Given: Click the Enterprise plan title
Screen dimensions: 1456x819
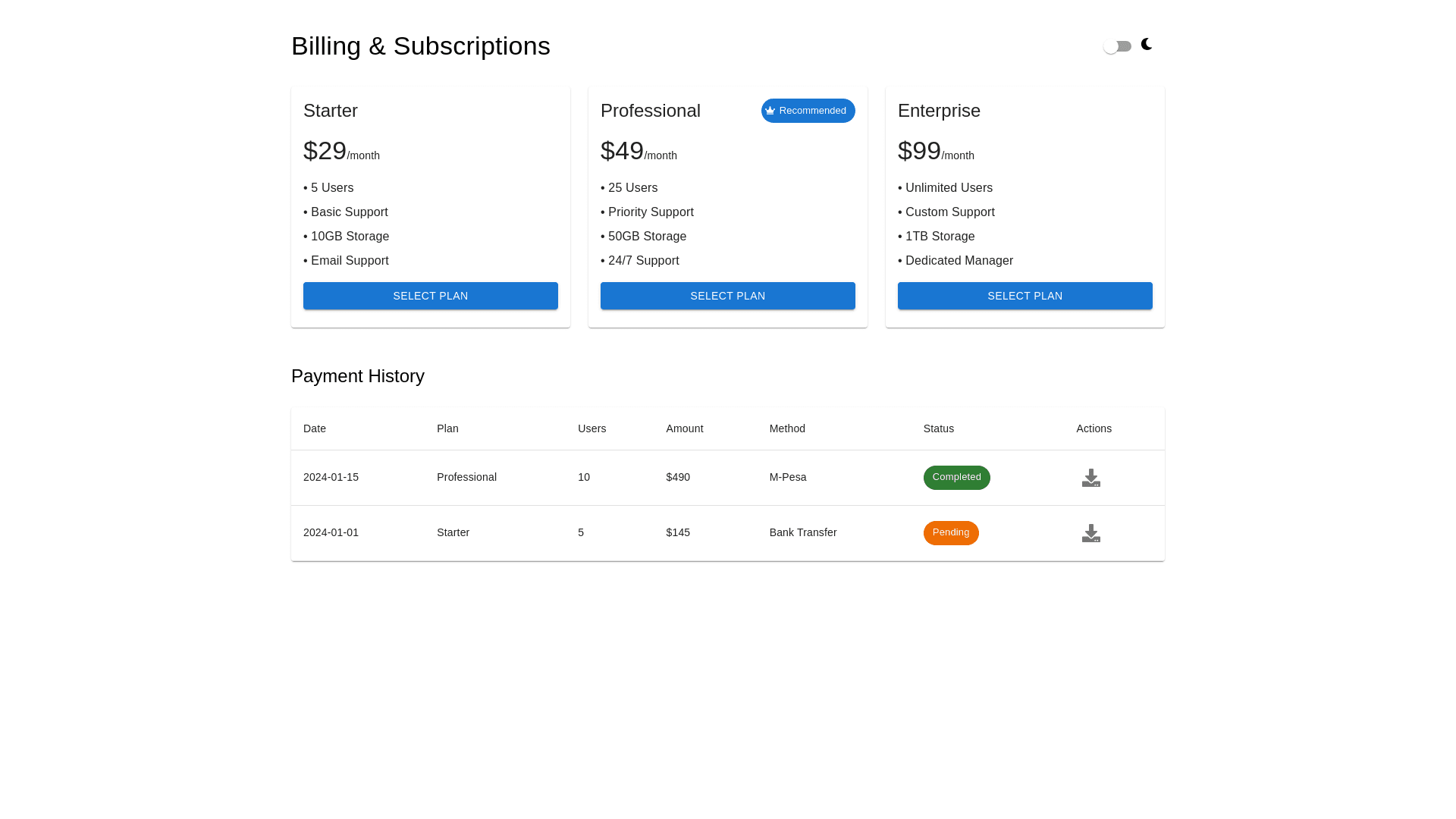Looking at the screenshot, I should tap(939, 111).
